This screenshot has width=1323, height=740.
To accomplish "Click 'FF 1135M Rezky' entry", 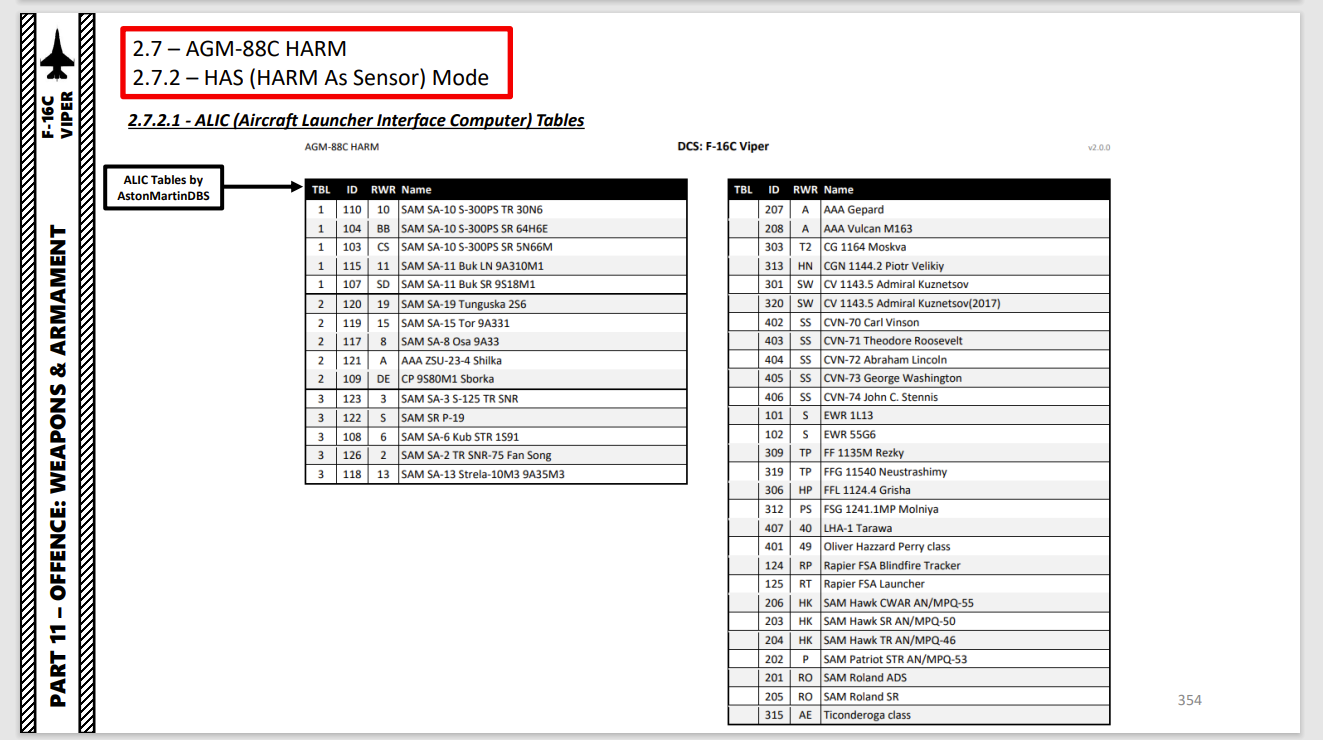I will click(919, 453).
